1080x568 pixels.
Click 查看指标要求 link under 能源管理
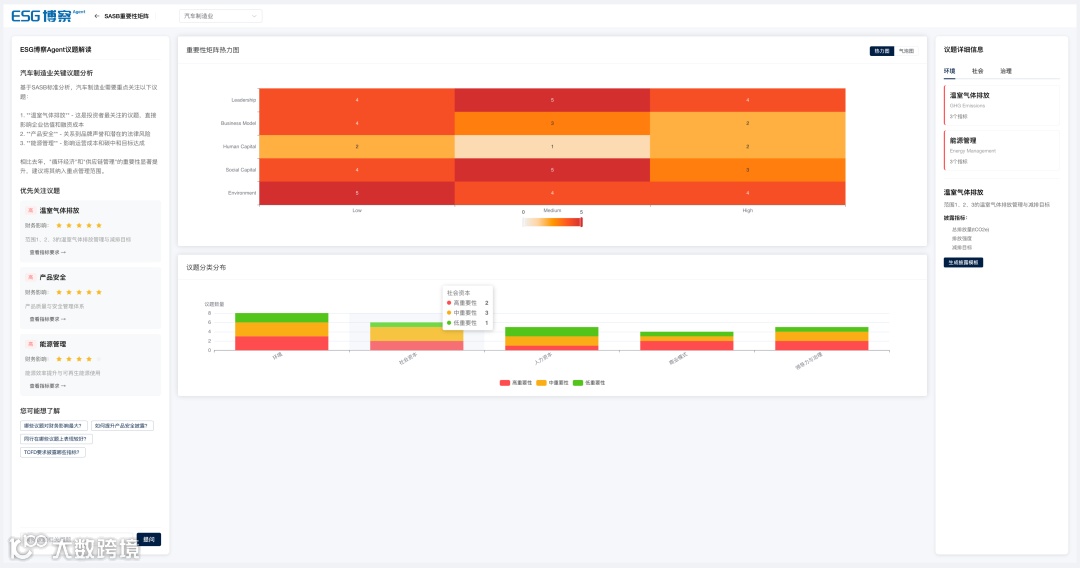point(48,386)
